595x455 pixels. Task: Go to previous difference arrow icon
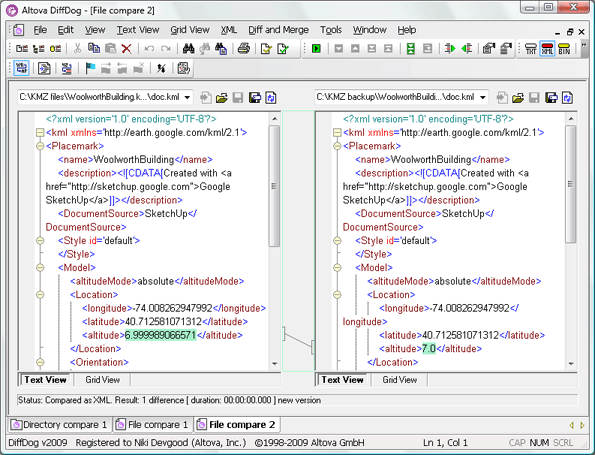pyautogui.click(x=355, y=49)
